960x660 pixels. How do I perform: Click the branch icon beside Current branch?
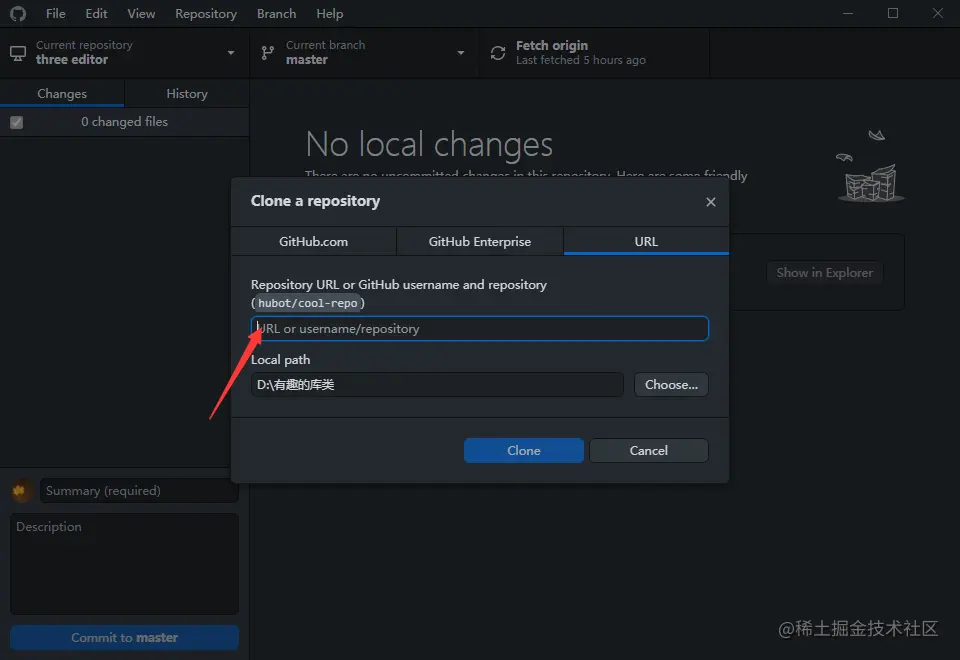point(268,53)
